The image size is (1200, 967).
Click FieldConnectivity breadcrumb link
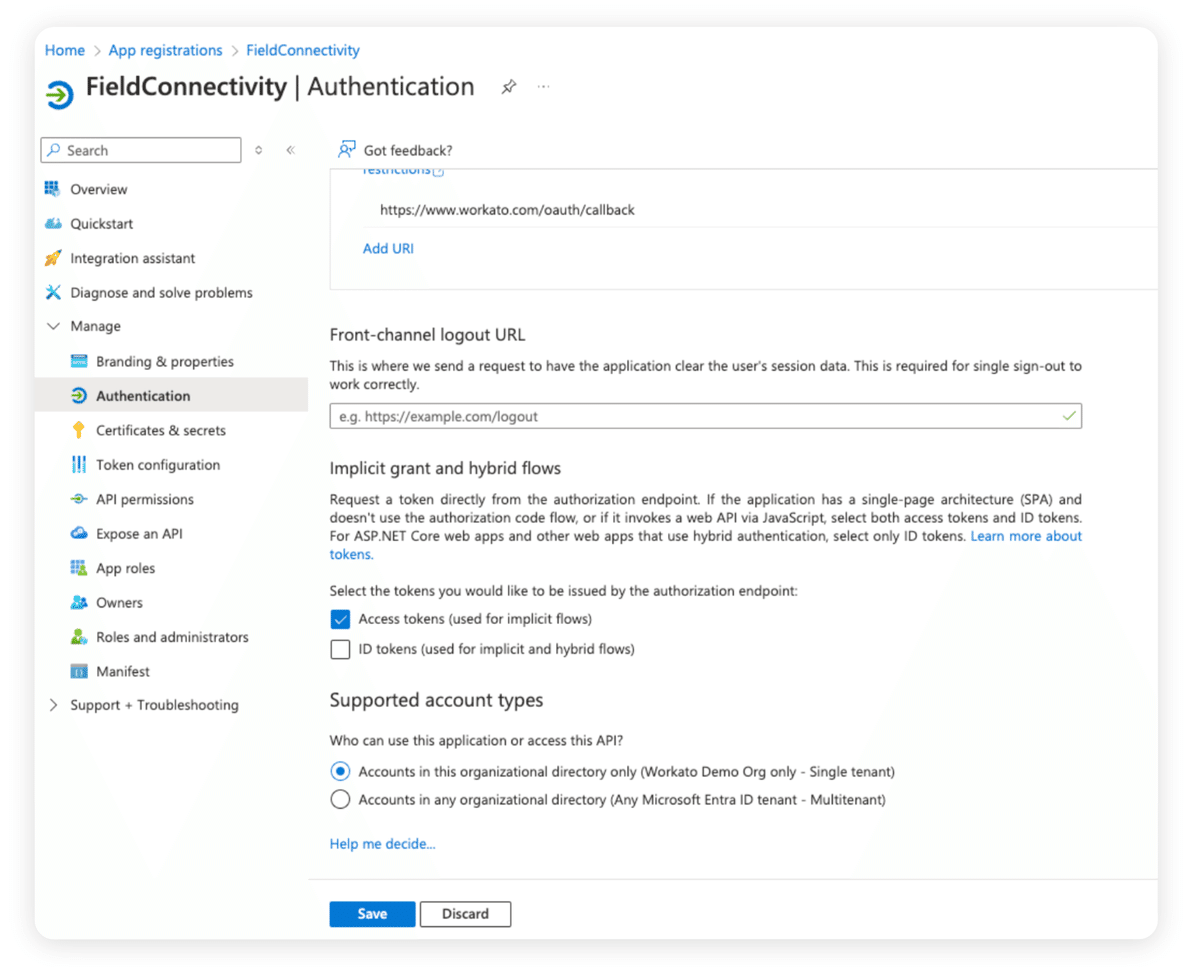(303, 50)
